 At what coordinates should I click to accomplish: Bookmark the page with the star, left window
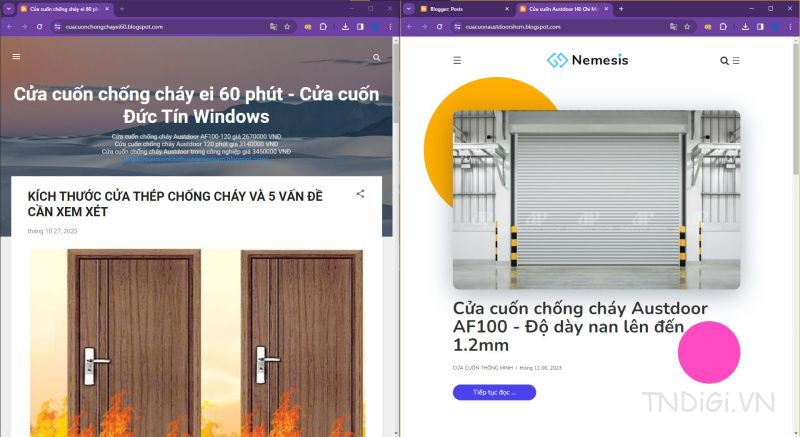(287, 27)
